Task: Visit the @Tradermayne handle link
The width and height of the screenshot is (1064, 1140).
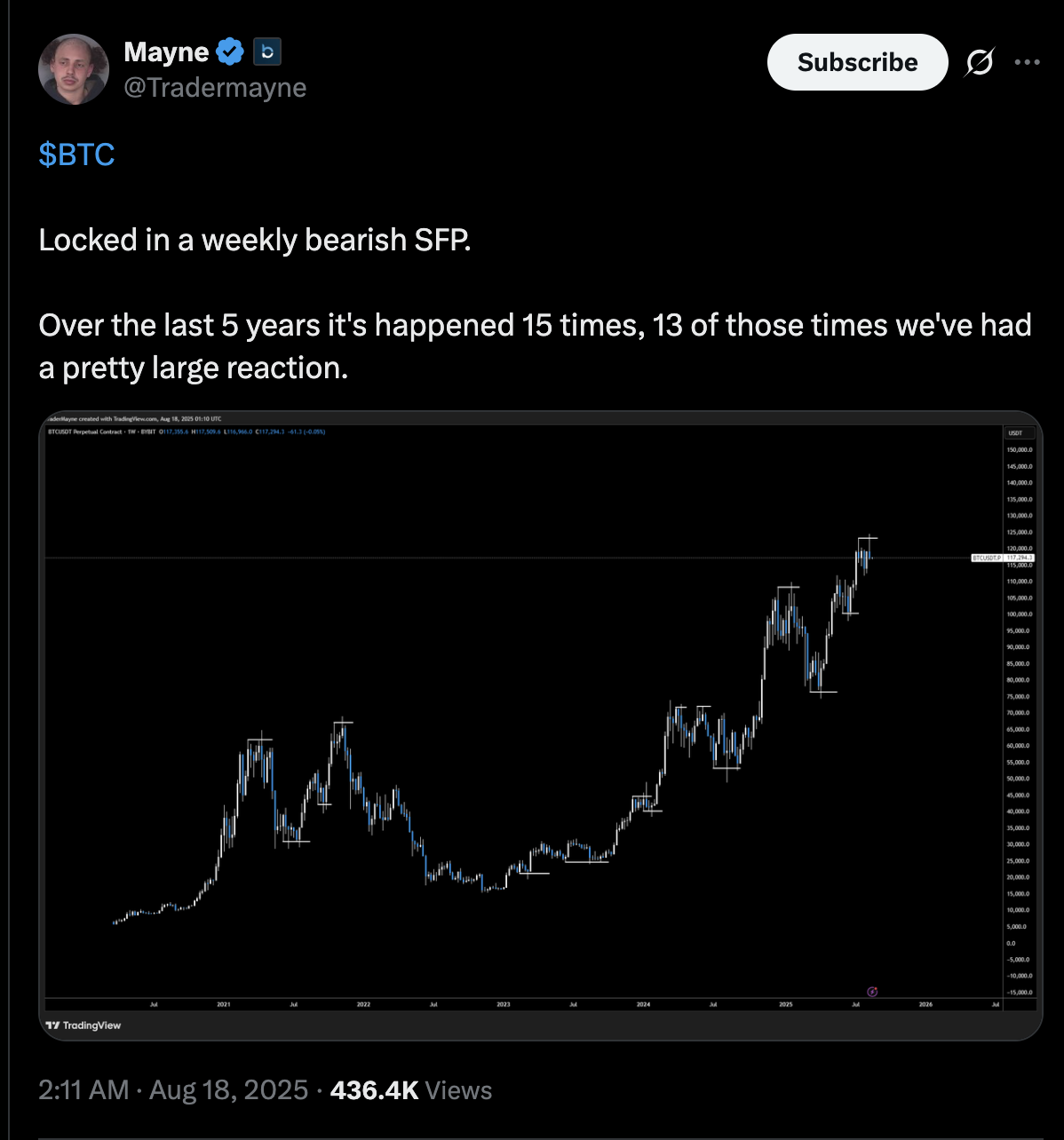Action: [x=215, y=87]
